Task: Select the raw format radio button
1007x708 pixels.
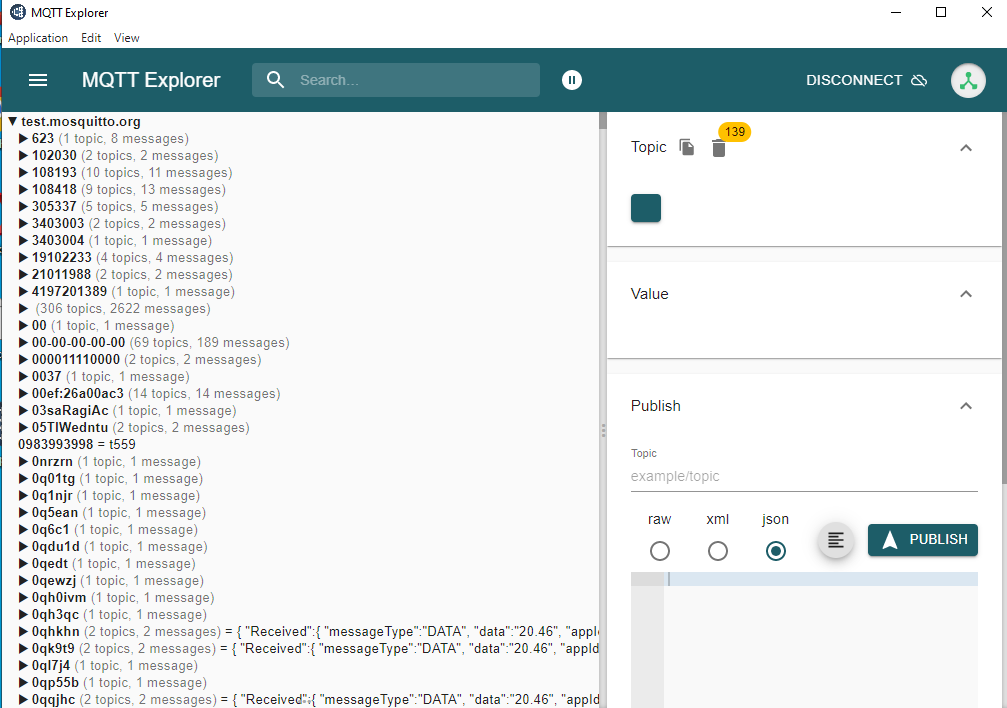Action: (660, 551)
